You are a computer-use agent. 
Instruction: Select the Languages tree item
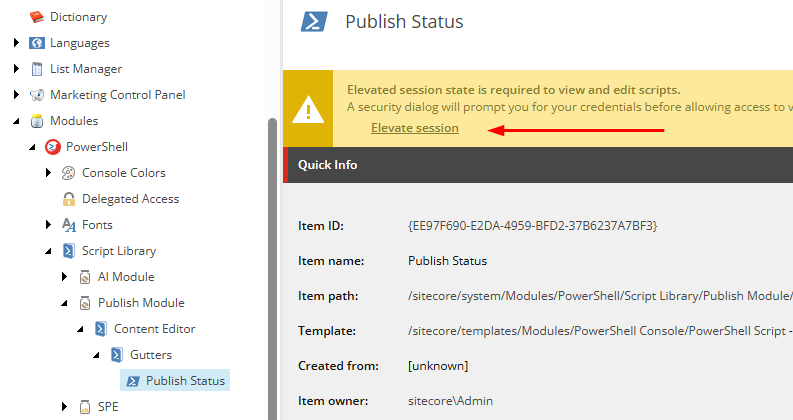coord(79,43)
